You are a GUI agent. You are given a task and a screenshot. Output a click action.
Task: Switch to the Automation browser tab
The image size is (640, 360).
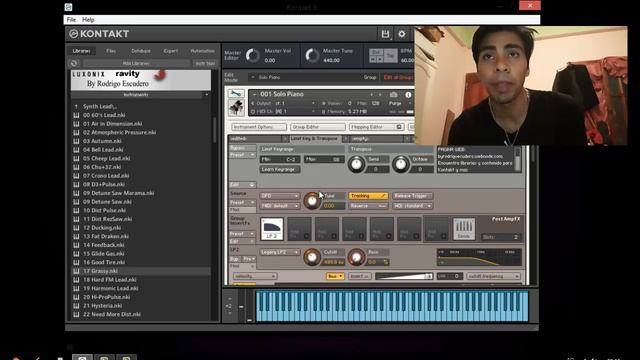click(202, 51)
